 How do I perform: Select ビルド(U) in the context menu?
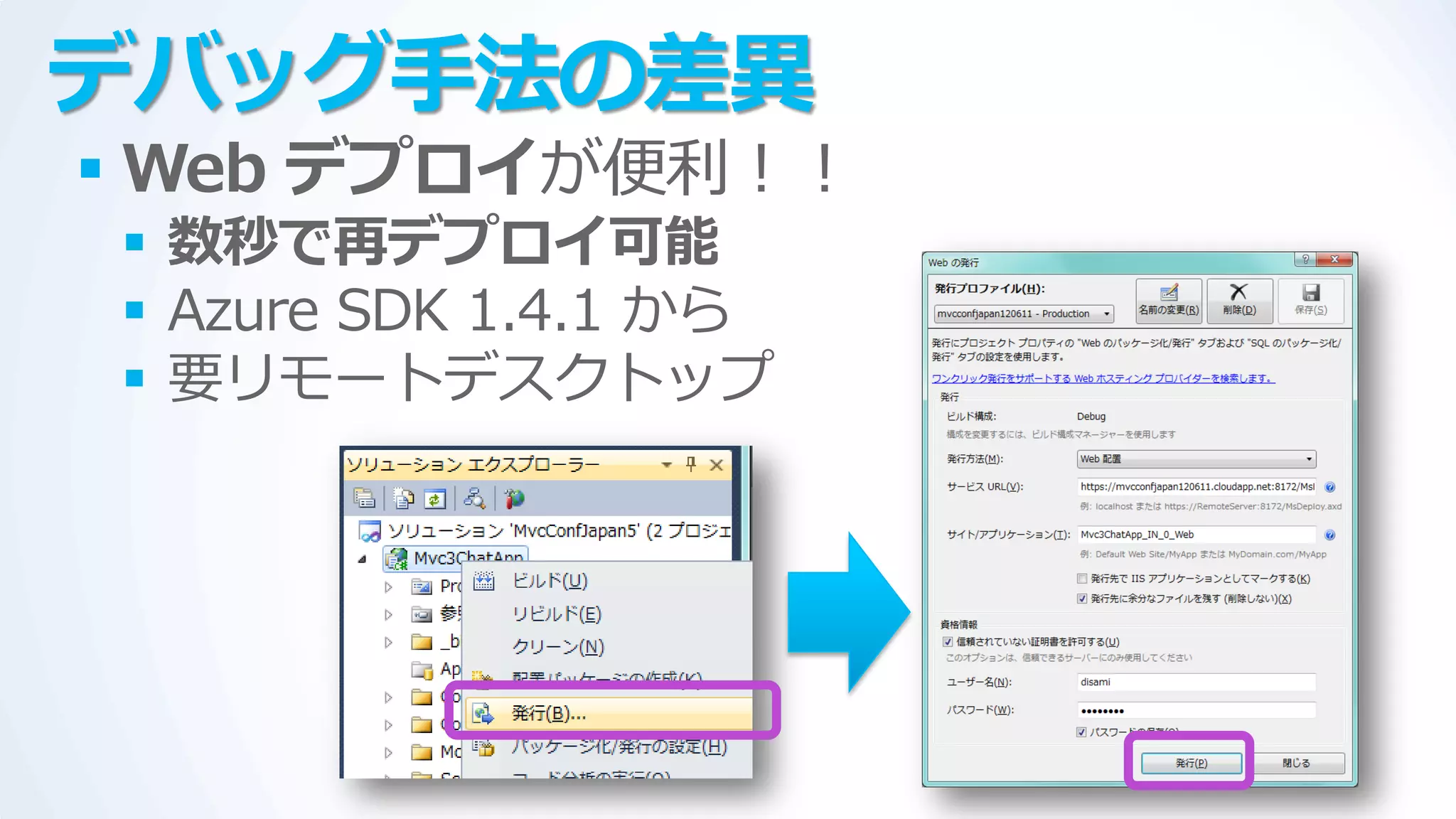point(607,582)
